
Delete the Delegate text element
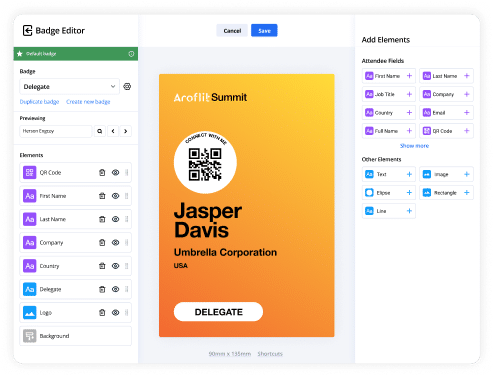pyautogui.click(x=102, y=289)
